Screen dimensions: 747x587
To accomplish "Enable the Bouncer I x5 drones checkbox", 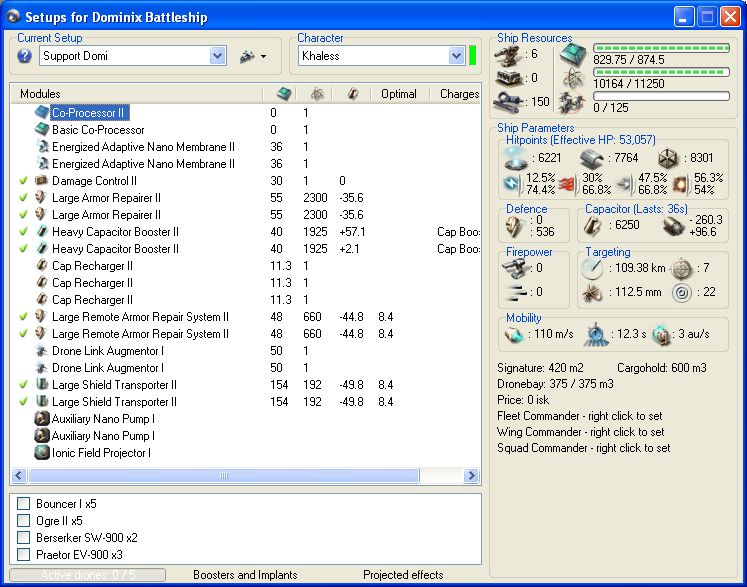I will 24,505.
